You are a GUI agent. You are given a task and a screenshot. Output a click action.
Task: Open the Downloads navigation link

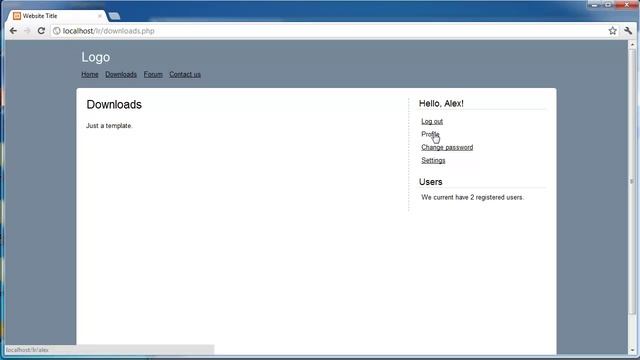(121, 74)
